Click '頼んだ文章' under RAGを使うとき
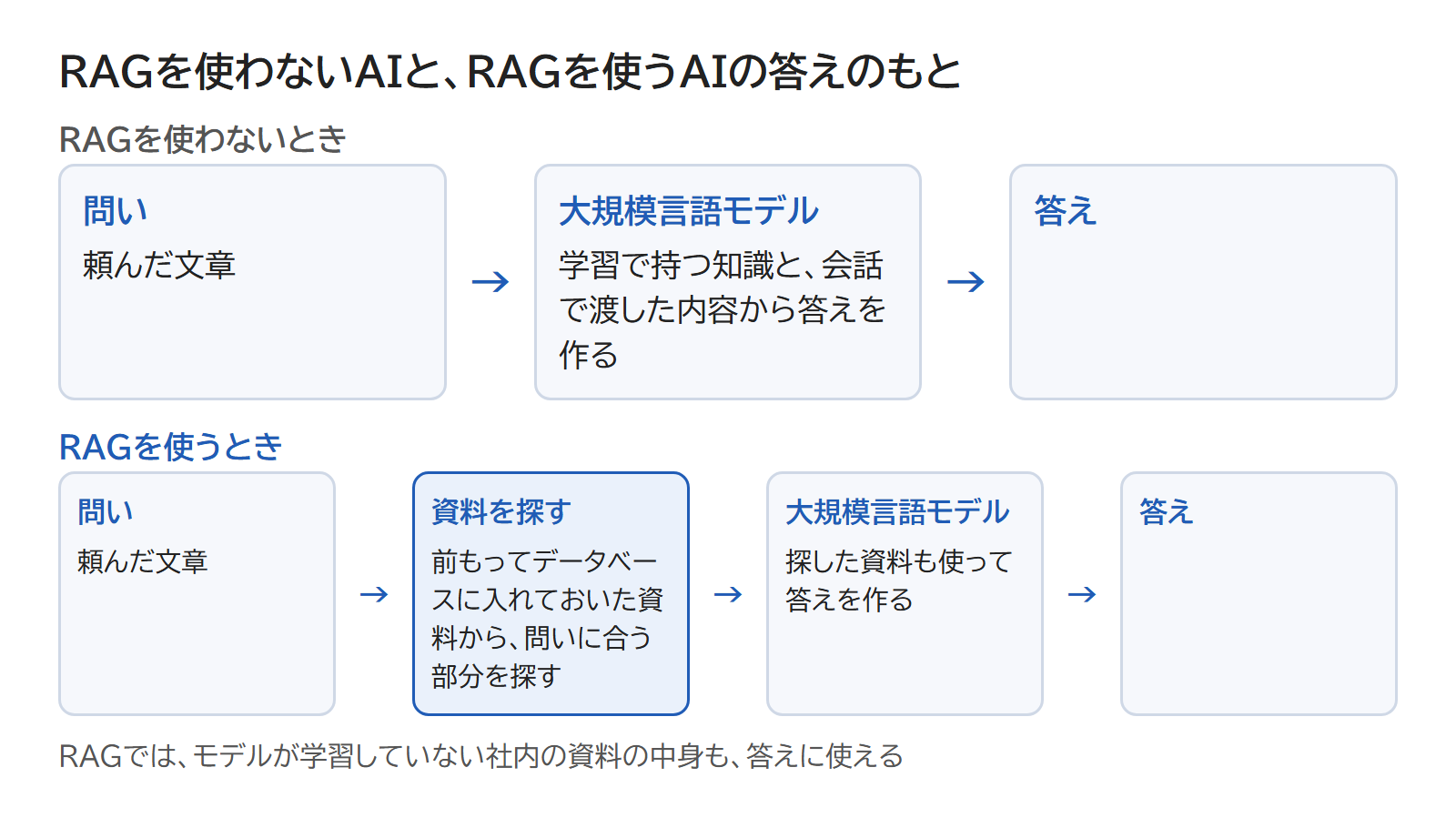1456x828 pixels. coord(143,561)
